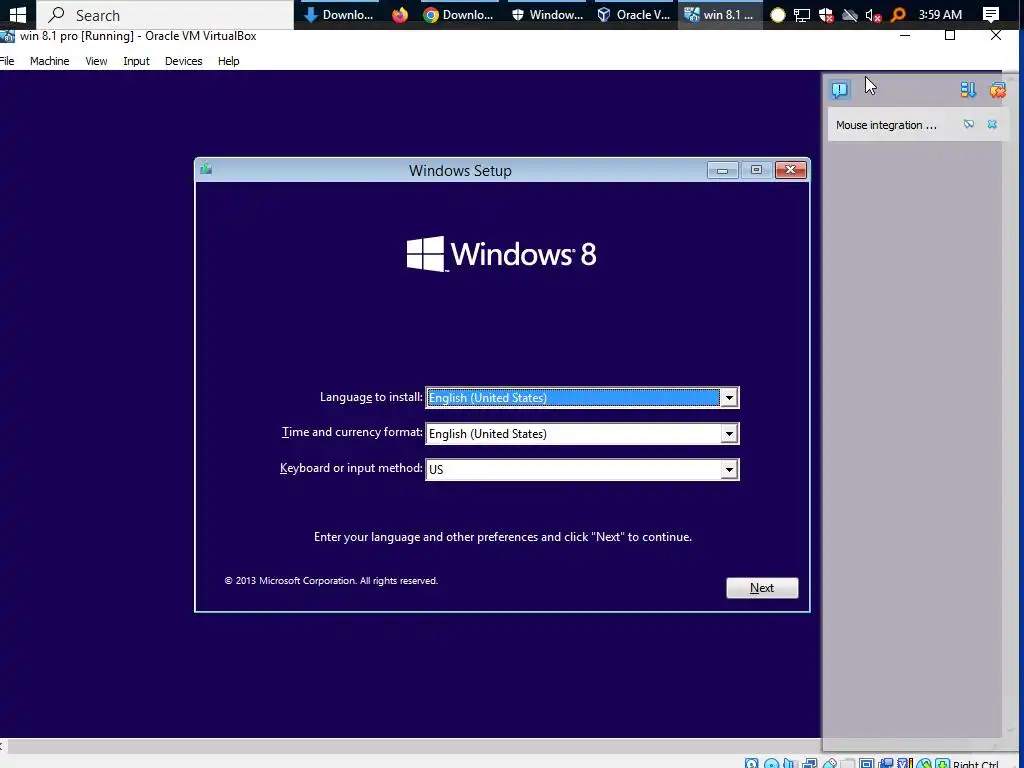The height and width of the screenshot is (768, 1024).
Task: Maximize the VirtualBox VM window
Action: click(950, 35)
